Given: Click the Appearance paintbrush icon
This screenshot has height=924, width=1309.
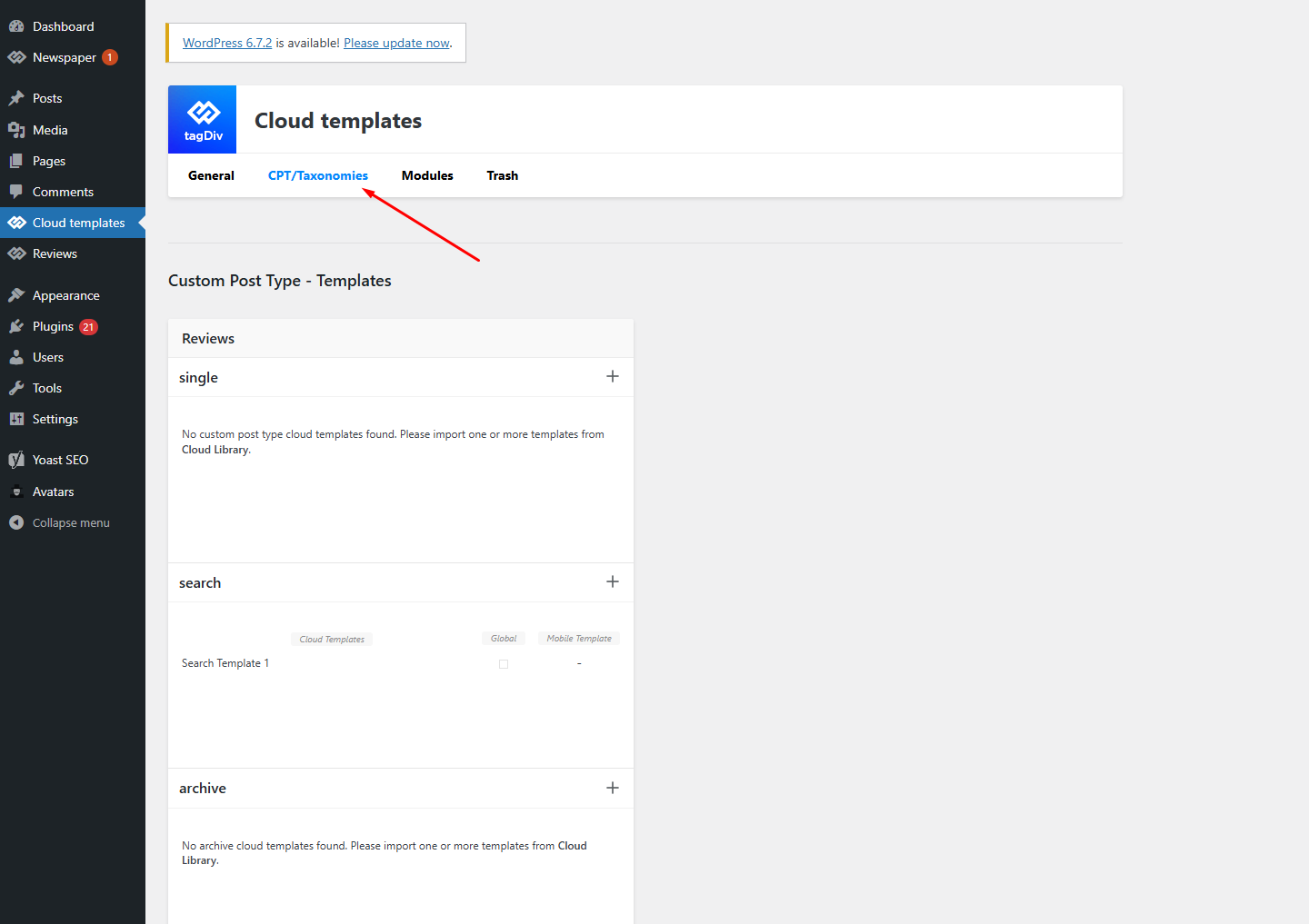Looking at the screenshot, I should pyautogui.click(x=16, y=295).
